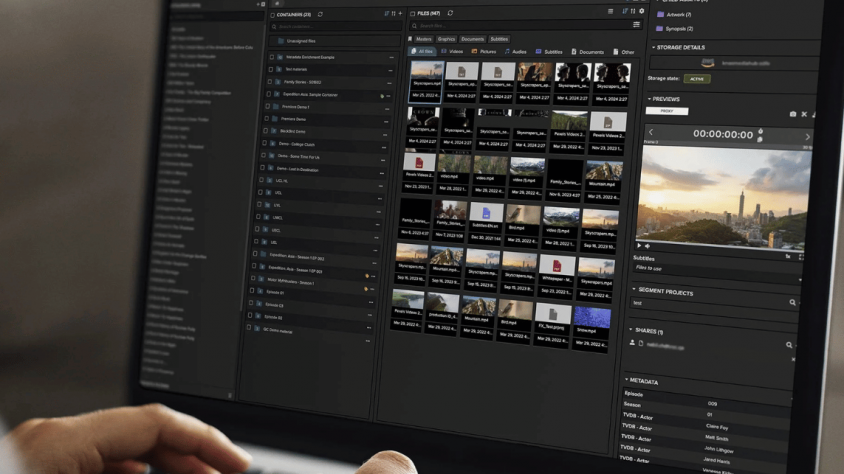Click the PROXY preview button
This screenshot has height=474, width=844.
click(667, 111)
